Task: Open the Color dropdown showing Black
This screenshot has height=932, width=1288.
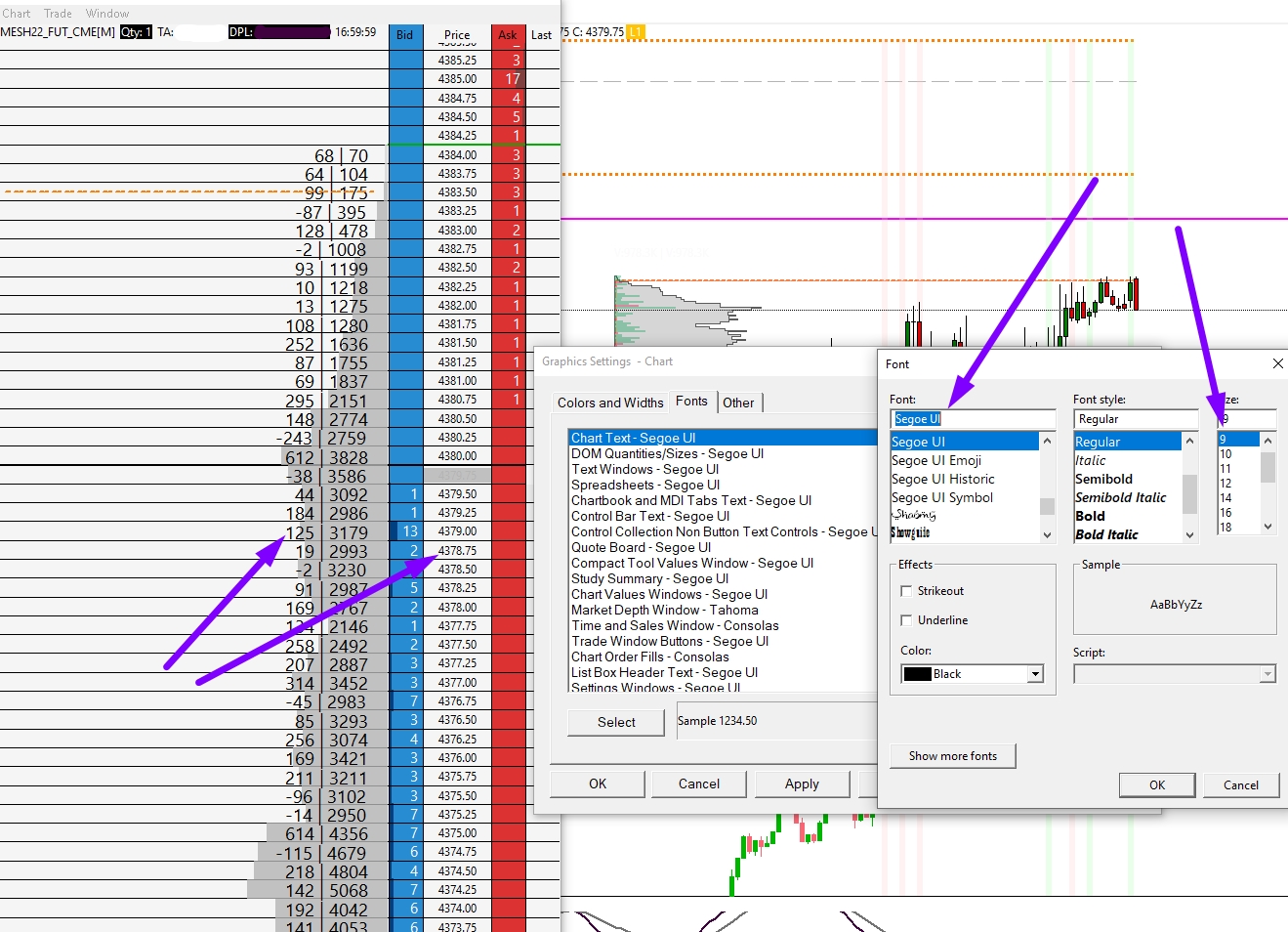Action: pos(973,674)
